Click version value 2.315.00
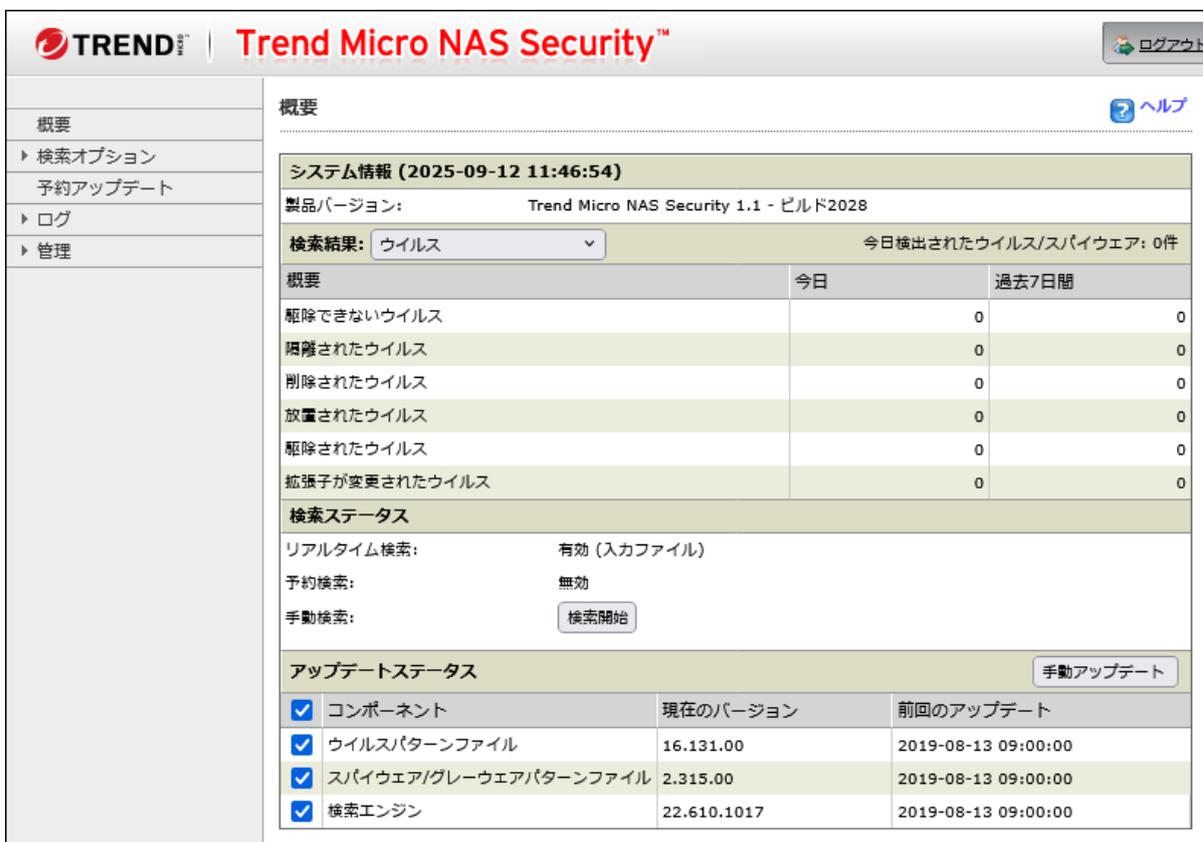This screenshot has width=1203, height=842. (699, 777)
